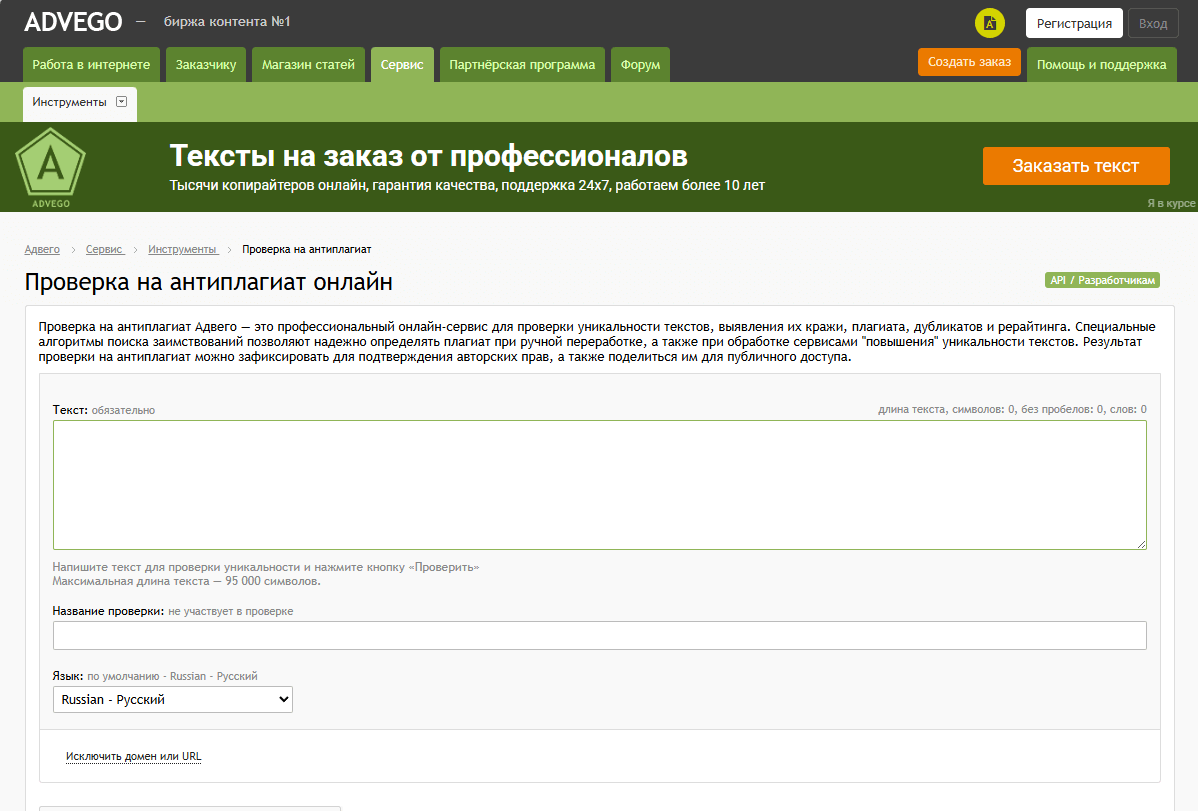Click the Регистрация button
Image resolution: width=1198 pixels, height=811 pixels.
pos(1074,23)
